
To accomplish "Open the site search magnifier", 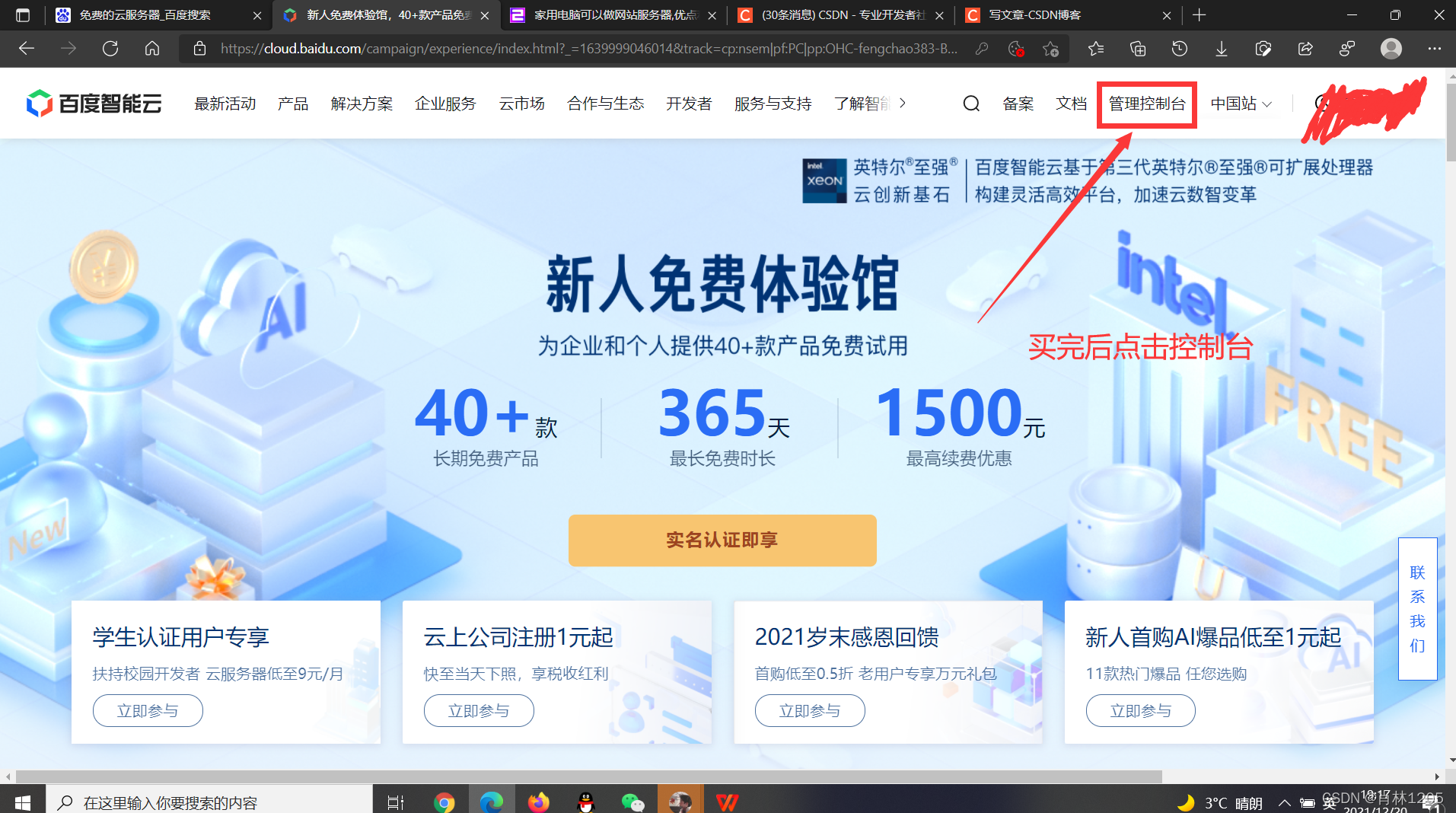I will [971, 104].
